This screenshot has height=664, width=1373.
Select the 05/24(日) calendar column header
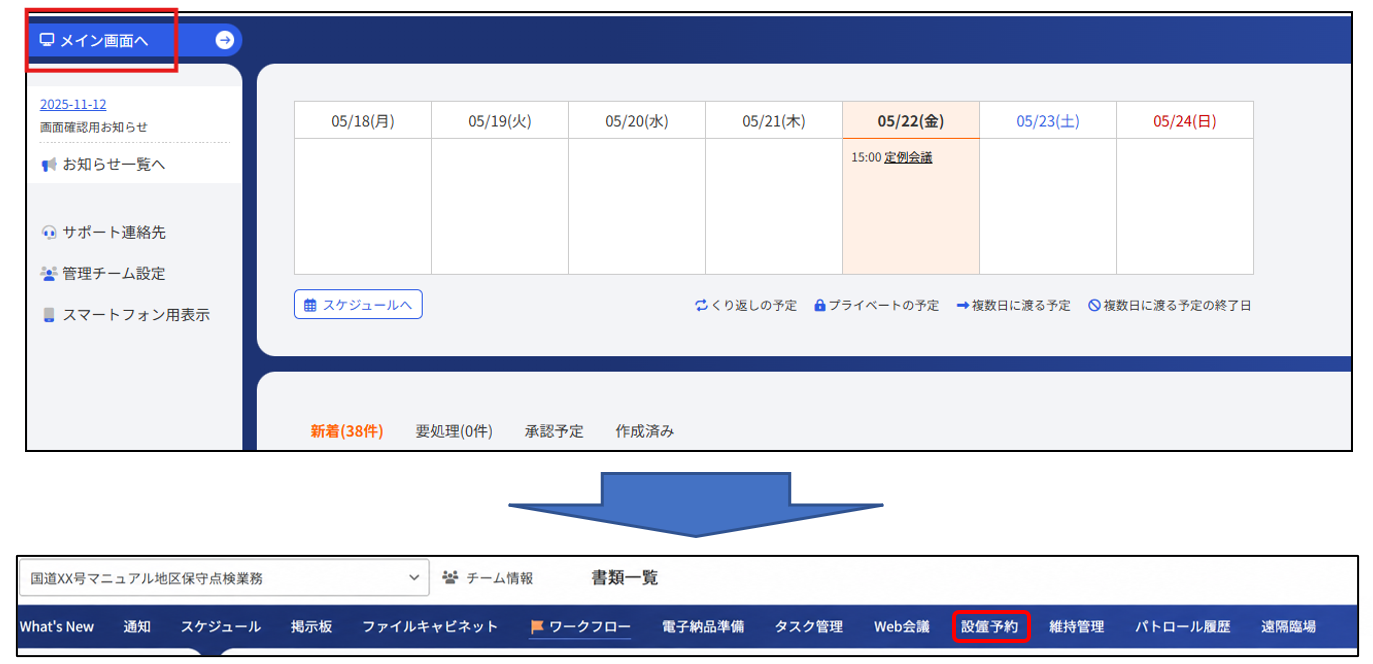pyautogui.click(x=1185, y=120)
